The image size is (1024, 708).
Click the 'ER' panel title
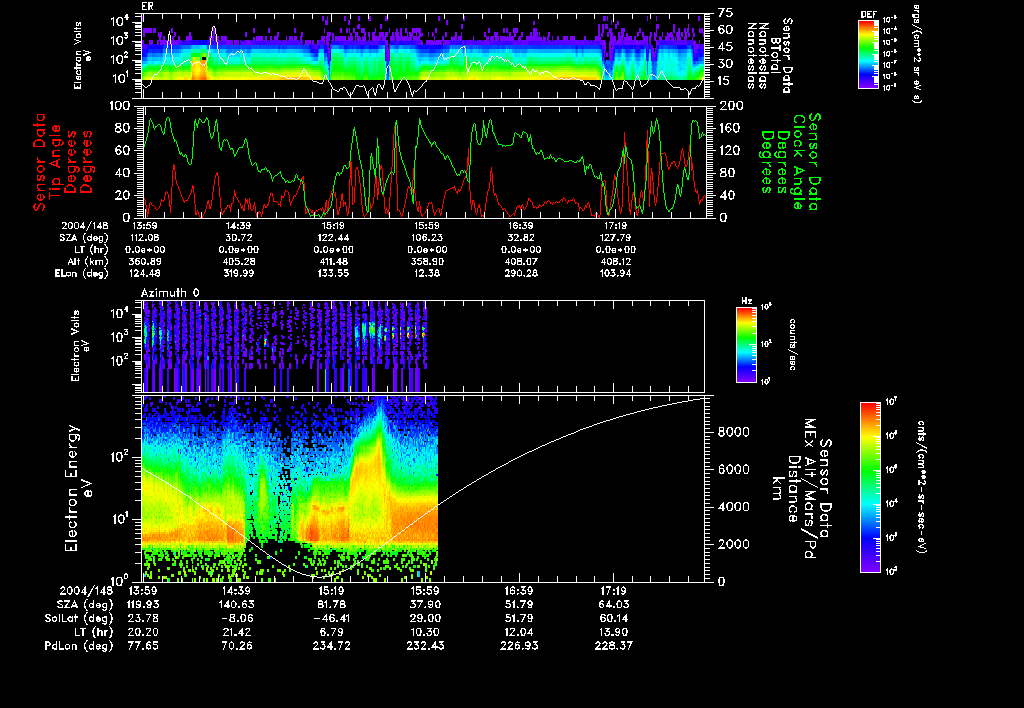click(147, 7)
